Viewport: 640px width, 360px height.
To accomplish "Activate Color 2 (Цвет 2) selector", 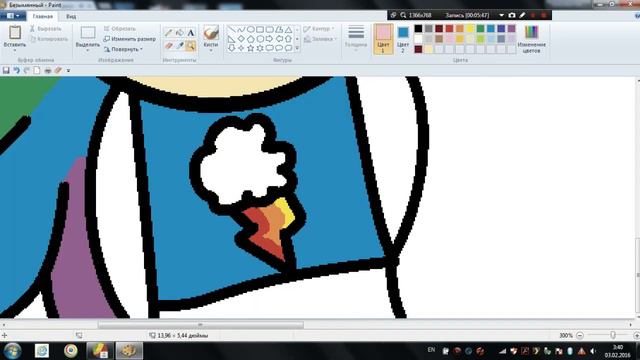I will pyautogui.click(x=403, y=39).
